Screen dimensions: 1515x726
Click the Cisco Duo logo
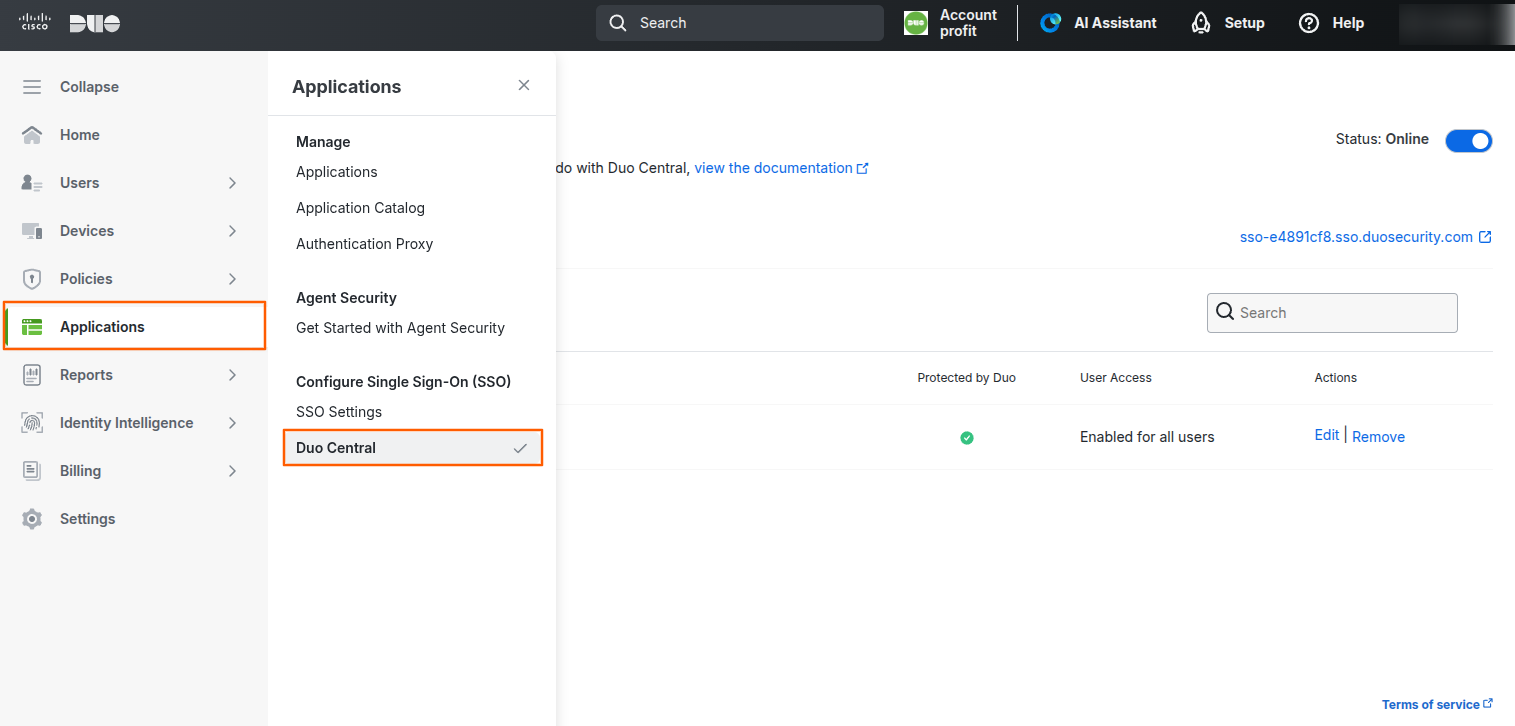pyautogui.click(x=70, y=23)
